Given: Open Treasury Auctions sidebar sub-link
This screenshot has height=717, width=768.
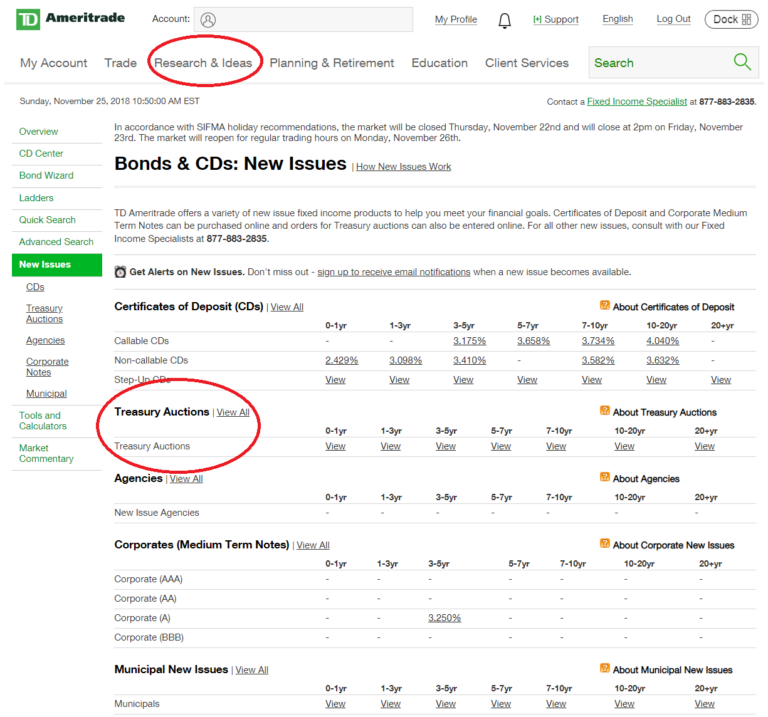Looking at the screenshot, I should pyautogui.click(x=45, y=313).
